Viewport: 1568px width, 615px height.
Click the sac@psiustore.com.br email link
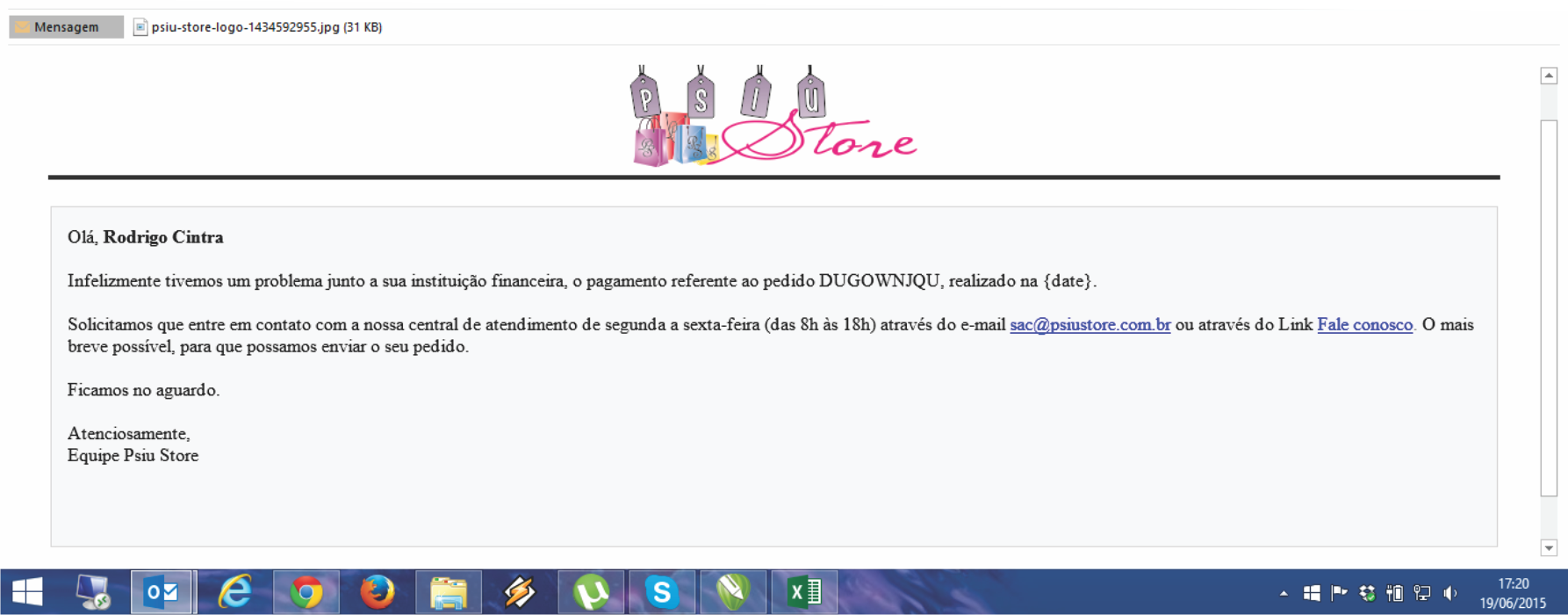coord(1090,324)
